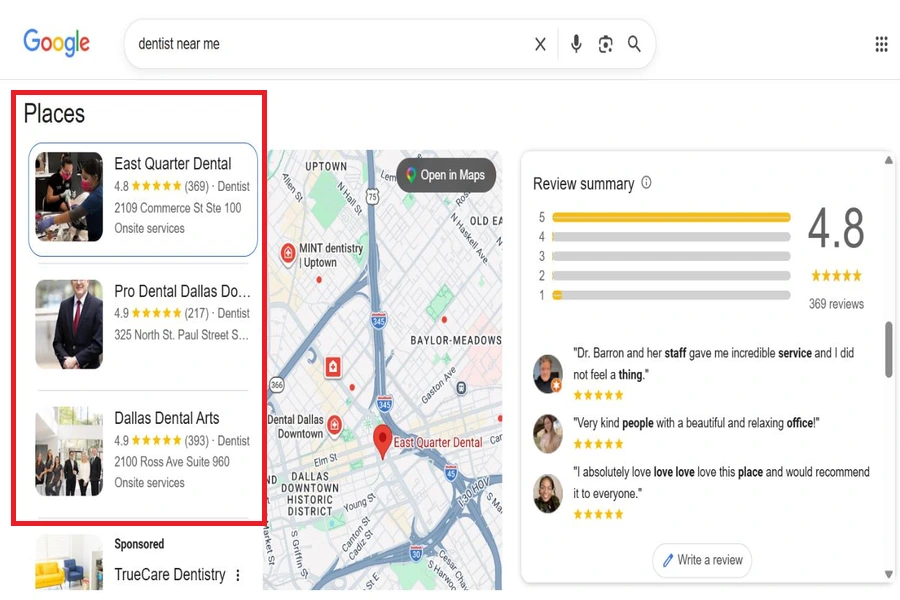
Task: Click the East Quarter Dental map label
Action: (x=437, y=442)
